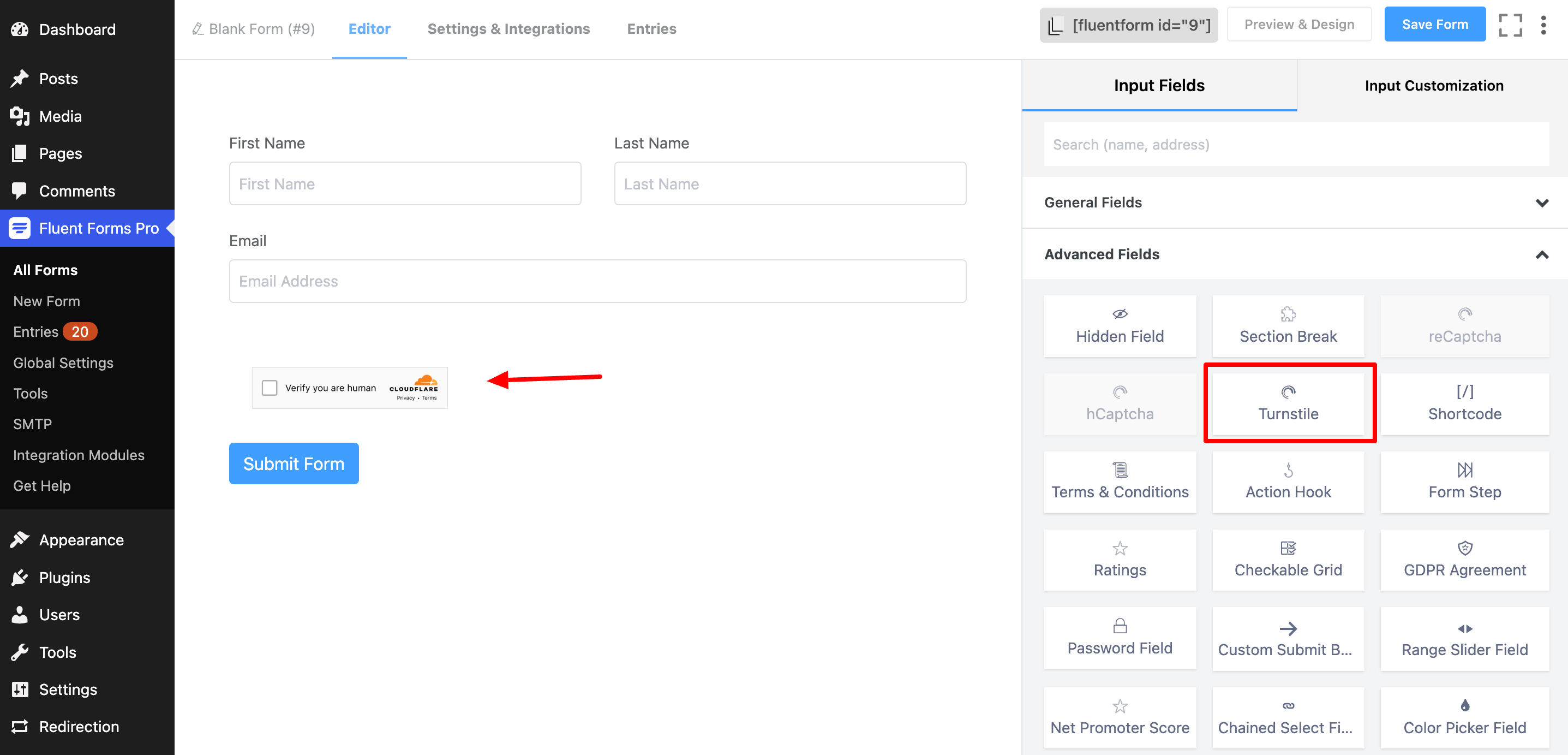Add a Shortcode field

[1464, 403]
